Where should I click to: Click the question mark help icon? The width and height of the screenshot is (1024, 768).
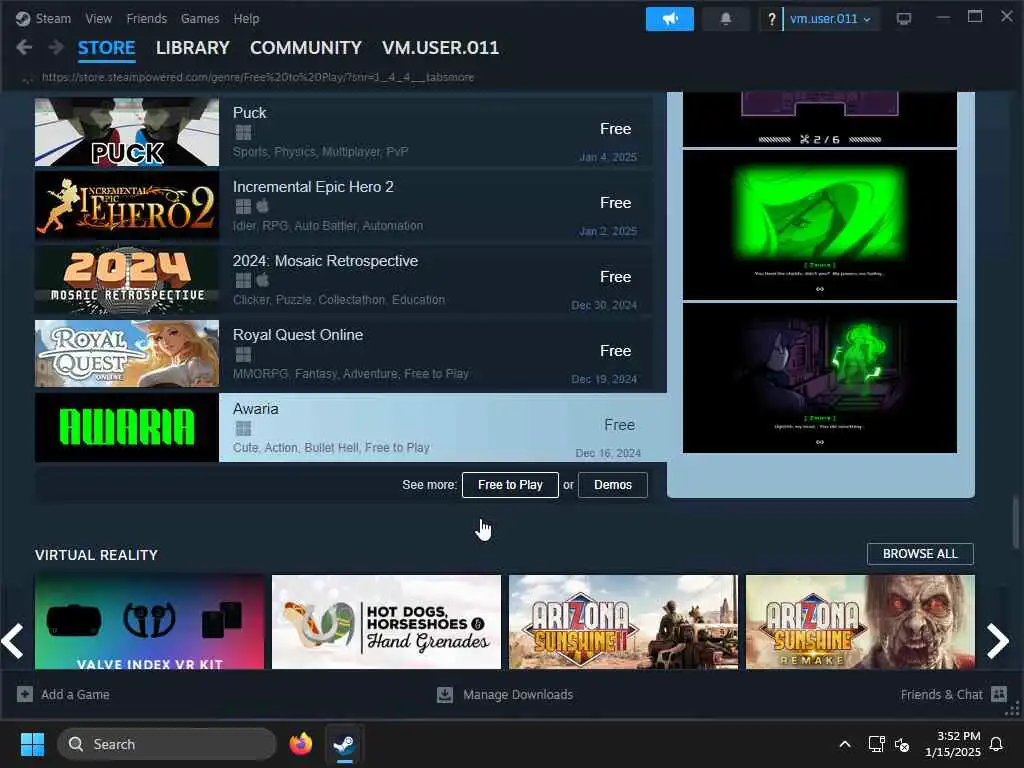(771, 19)
